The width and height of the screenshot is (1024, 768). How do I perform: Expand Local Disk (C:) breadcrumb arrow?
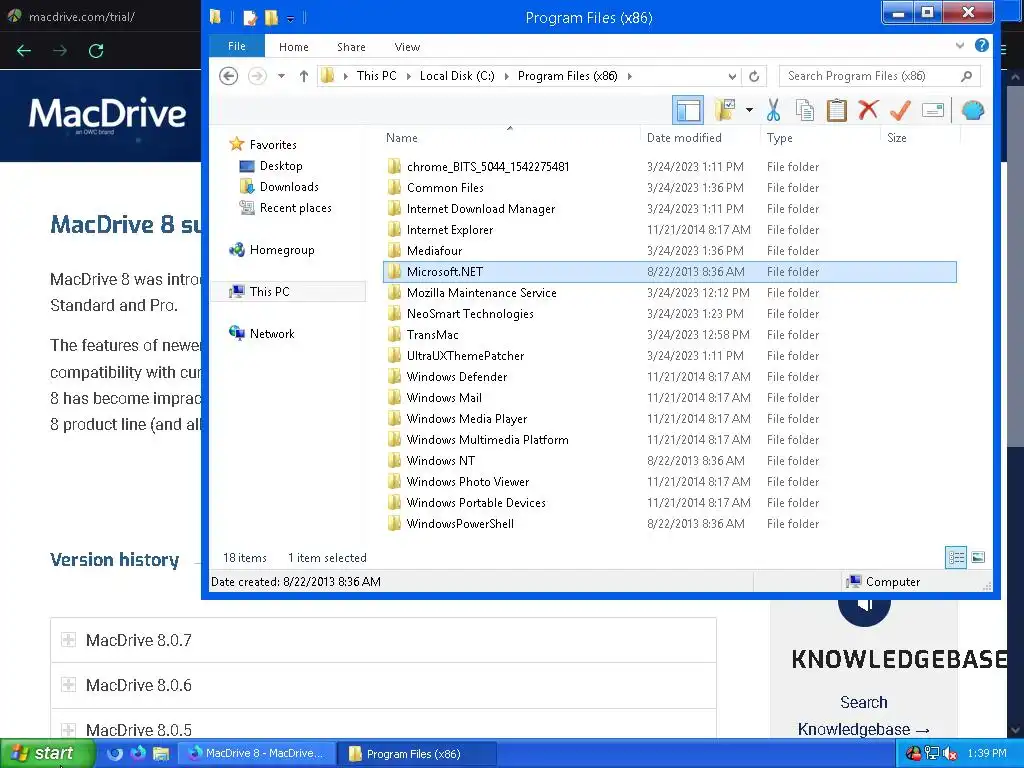(506, 76)
